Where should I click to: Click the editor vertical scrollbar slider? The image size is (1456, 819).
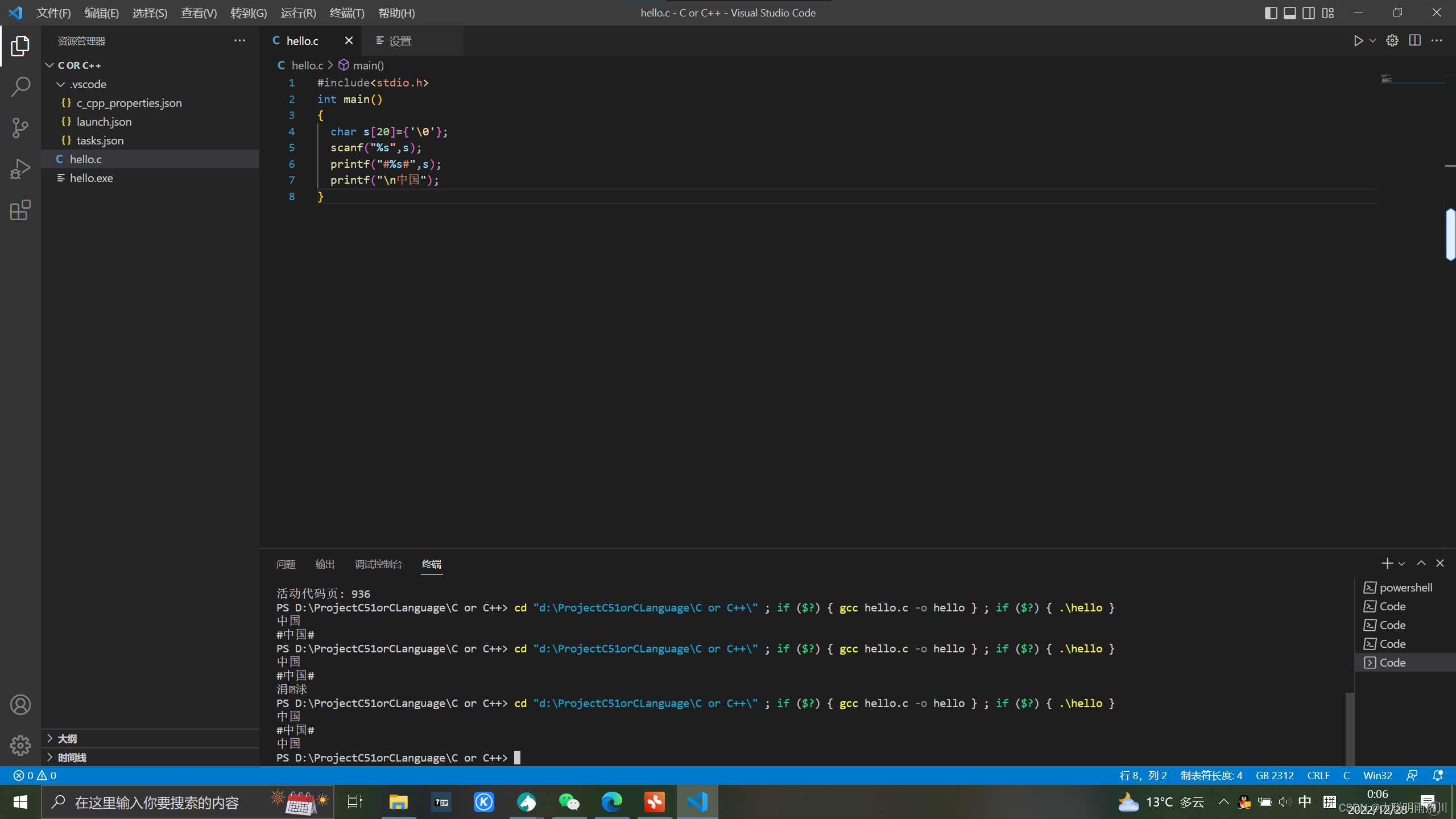(x=1450, y=234)
